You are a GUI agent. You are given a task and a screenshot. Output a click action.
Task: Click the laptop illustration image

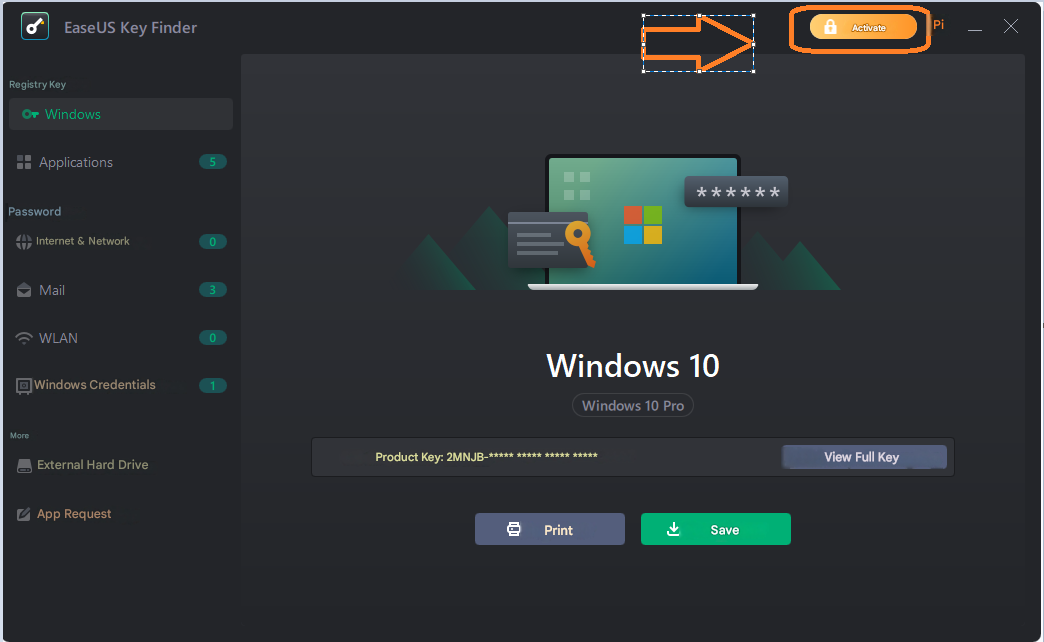[643, 222]
